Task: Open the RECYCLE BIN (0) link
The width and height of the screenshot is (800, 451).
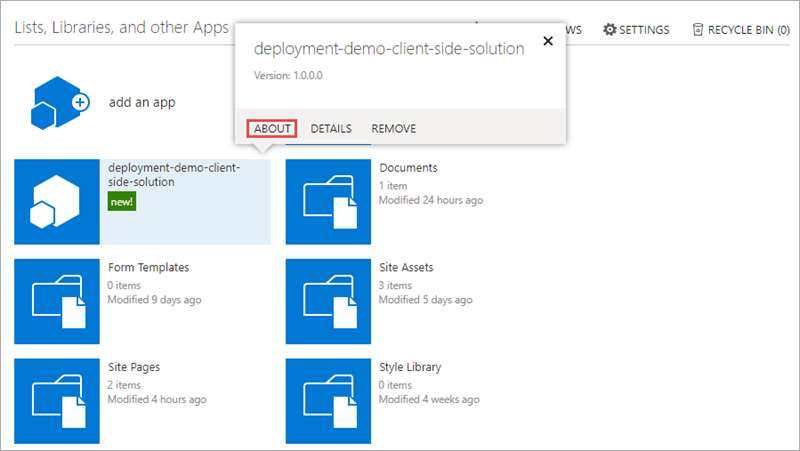Action: point(741,30)
